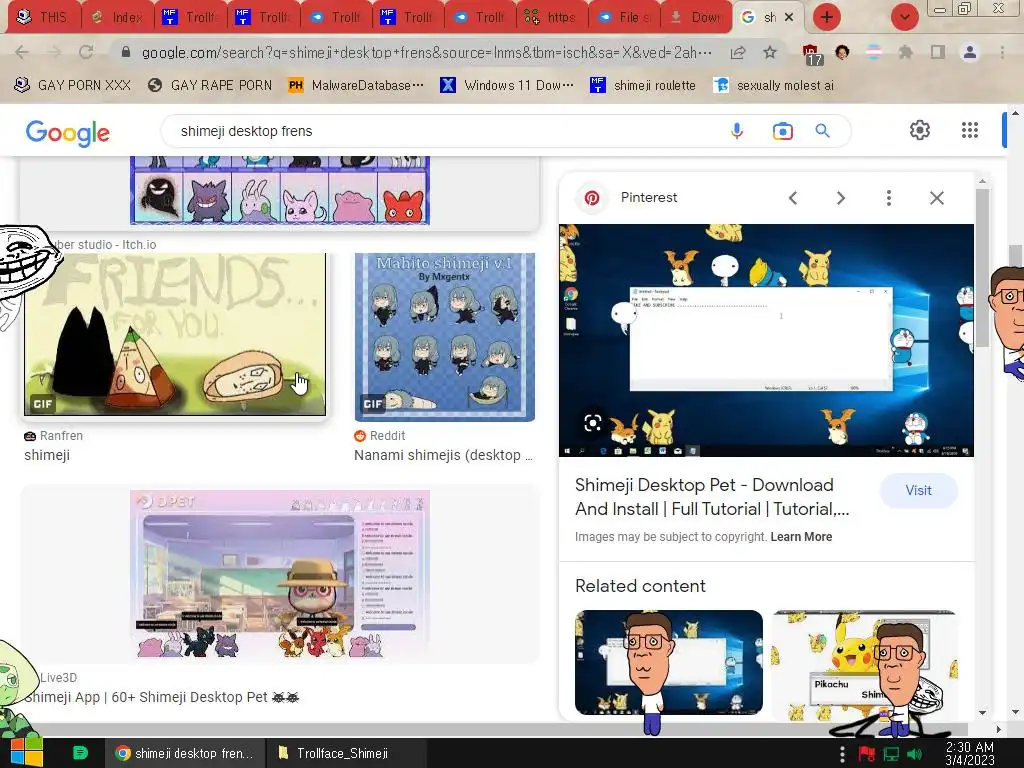
Task: Open the Pikachu related content thumbnail
Action: (x=865, y=665)
